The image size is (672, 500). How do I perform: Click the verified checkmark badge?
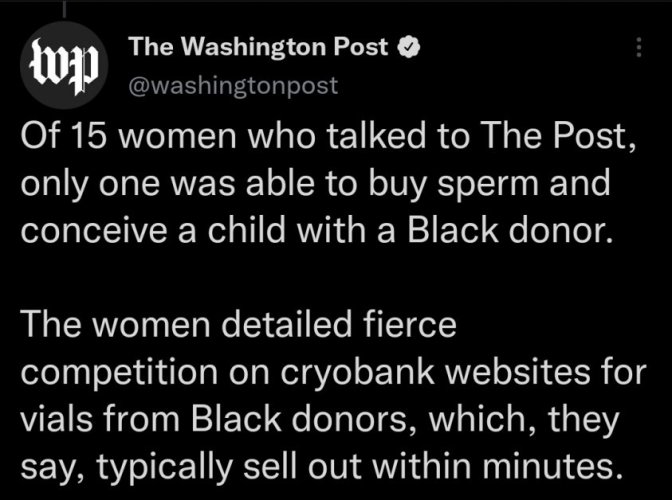(x=409, y=47)
